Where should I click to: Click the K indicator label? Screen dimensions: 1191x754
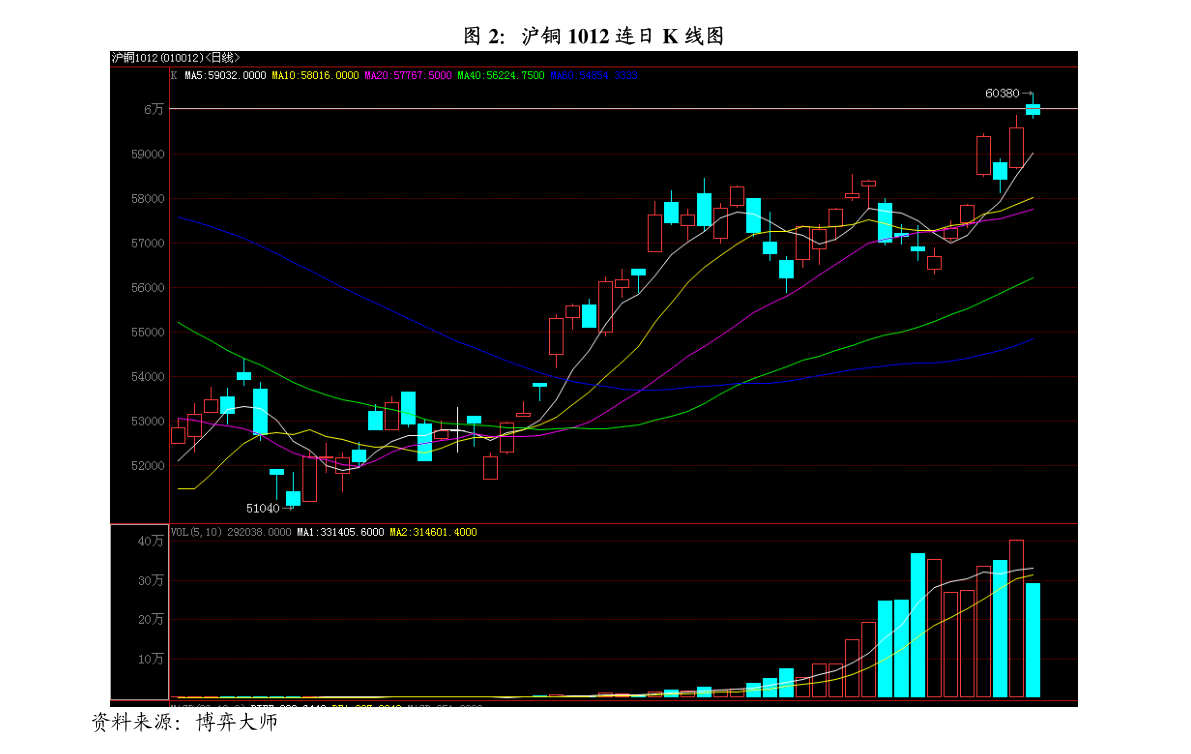tap(174, 76)
